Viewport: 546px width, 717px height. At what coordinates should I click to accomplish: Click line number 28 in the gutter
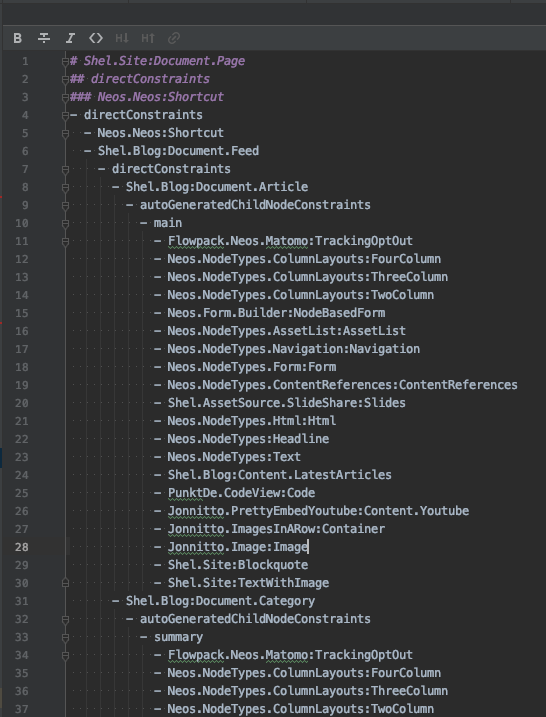coord(22,547)
